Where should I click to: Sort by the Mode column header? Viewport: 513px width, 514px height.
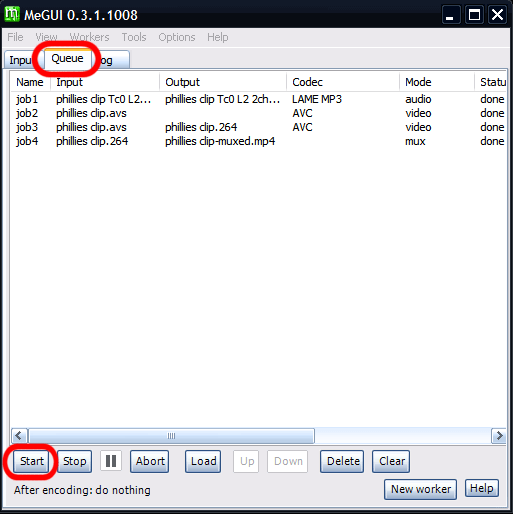point(437,82)
